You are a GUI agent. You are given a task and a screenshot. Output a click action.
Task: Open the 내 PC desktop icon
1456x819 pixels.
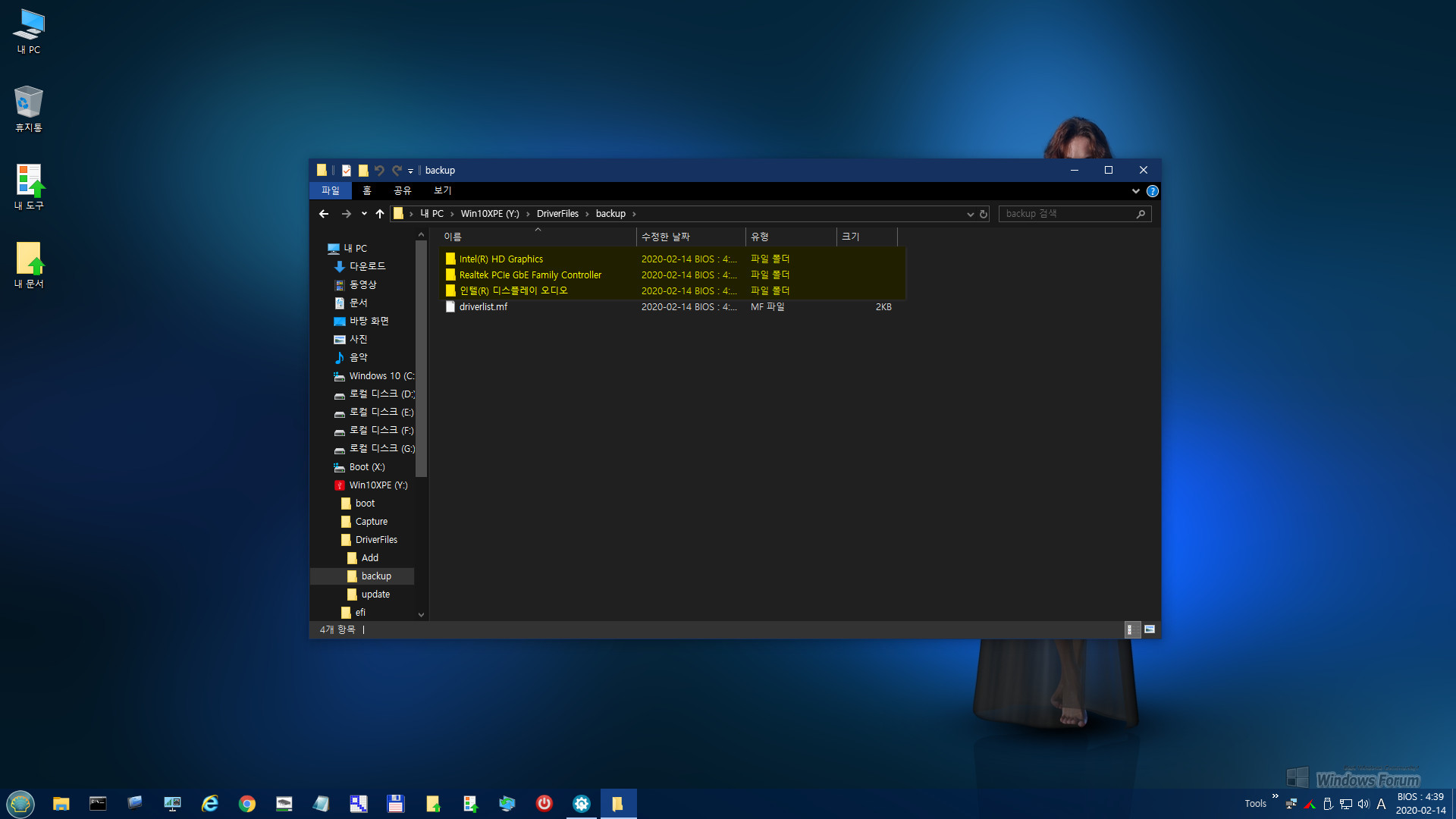29,31
